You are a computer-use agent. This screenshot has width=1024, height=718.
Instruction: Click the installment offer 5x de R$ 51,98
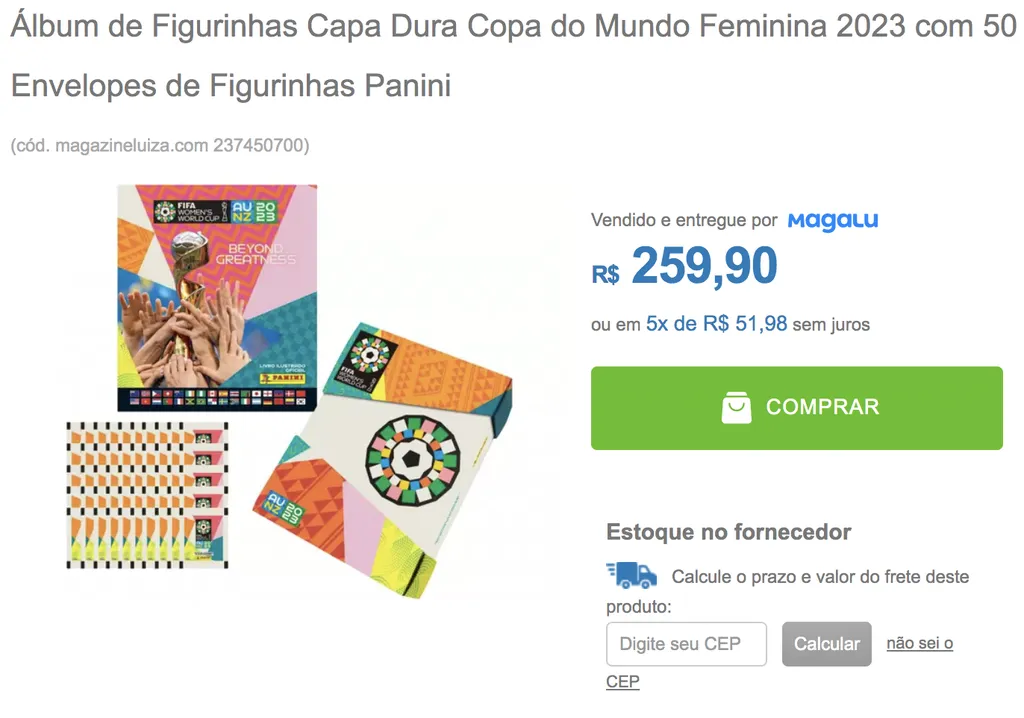tap(716, 324)
